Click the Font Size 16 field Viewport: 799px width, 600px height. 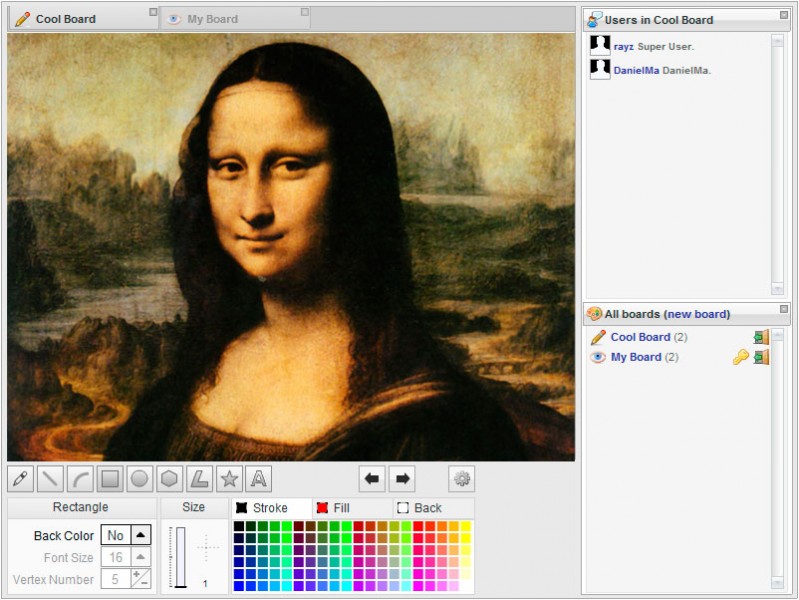tap(116, 557)
